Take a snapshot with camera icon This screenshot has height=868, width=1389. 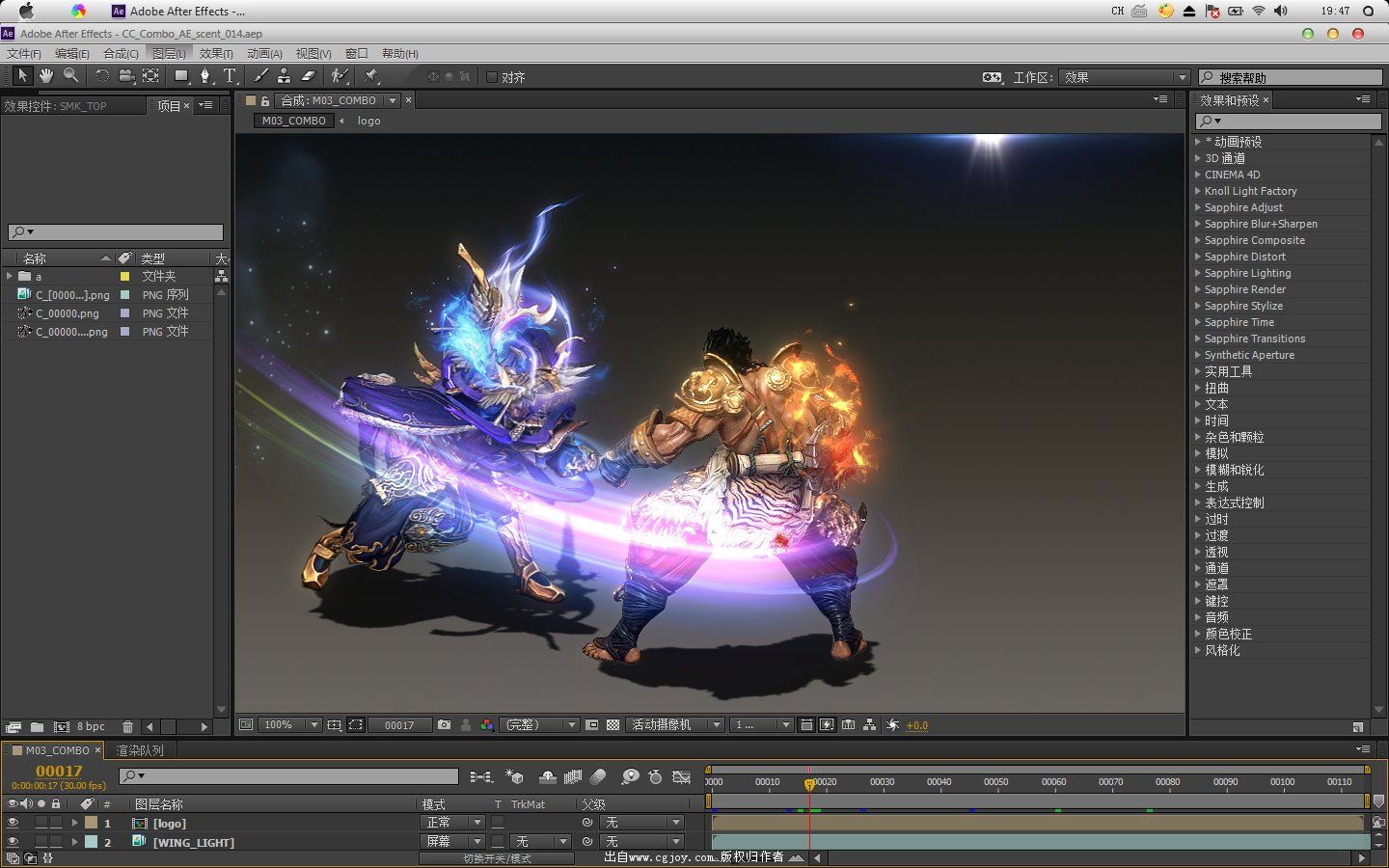click(444, 725)
